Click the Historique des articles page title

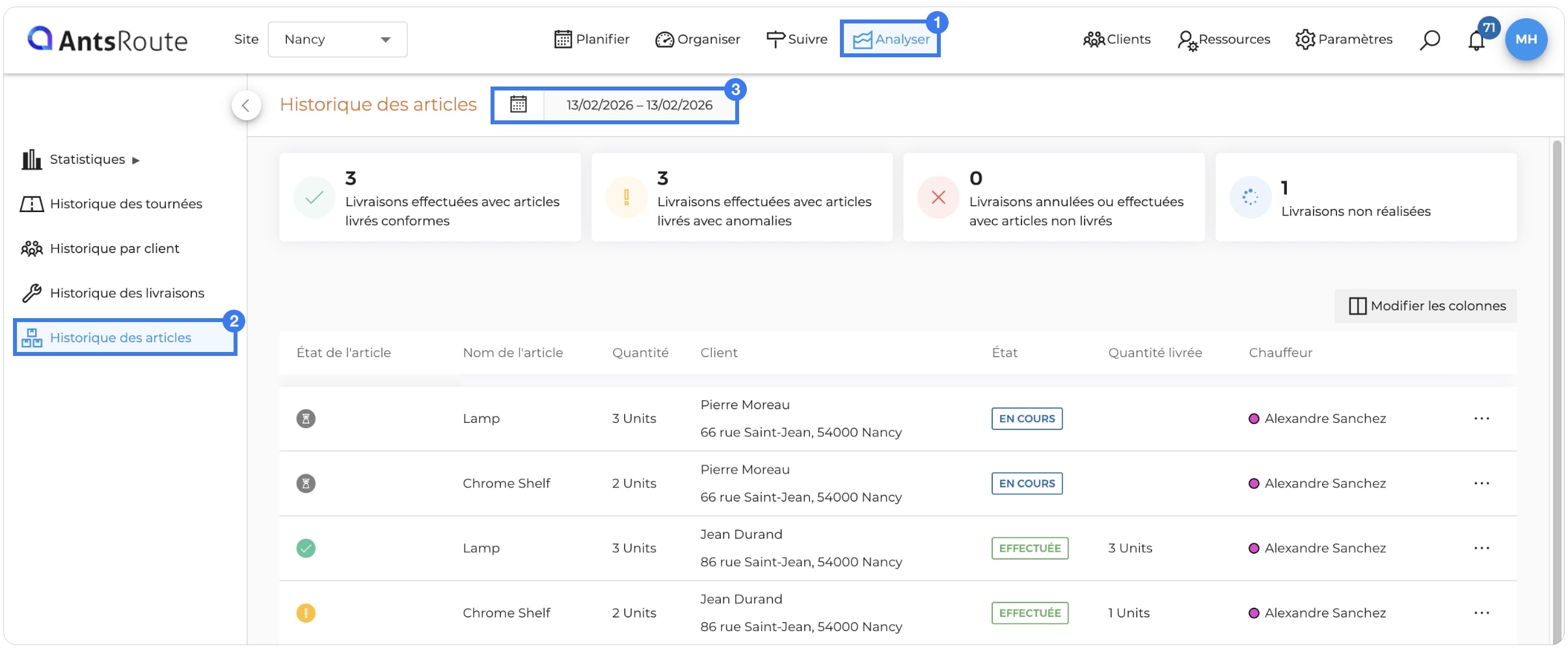coord(378,105)
